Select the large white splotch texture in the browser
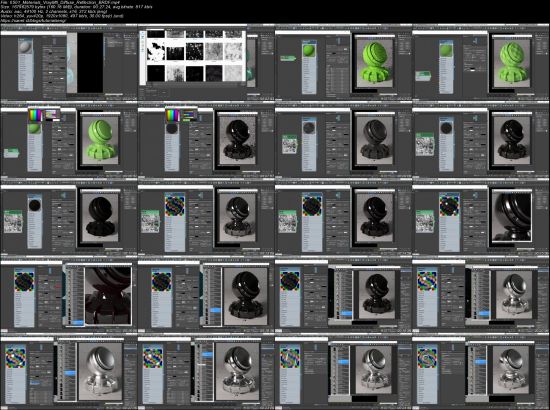 (155, 52)
